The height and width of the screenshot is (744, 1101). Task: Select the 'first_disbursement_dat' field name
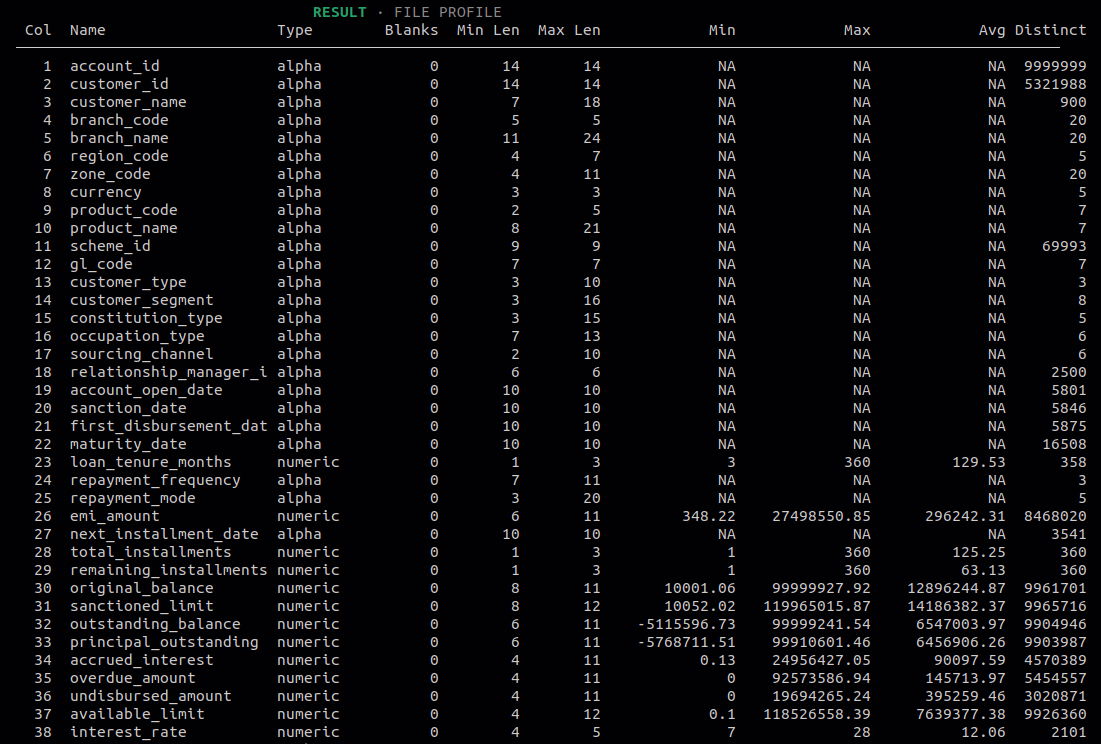(169, 426)
